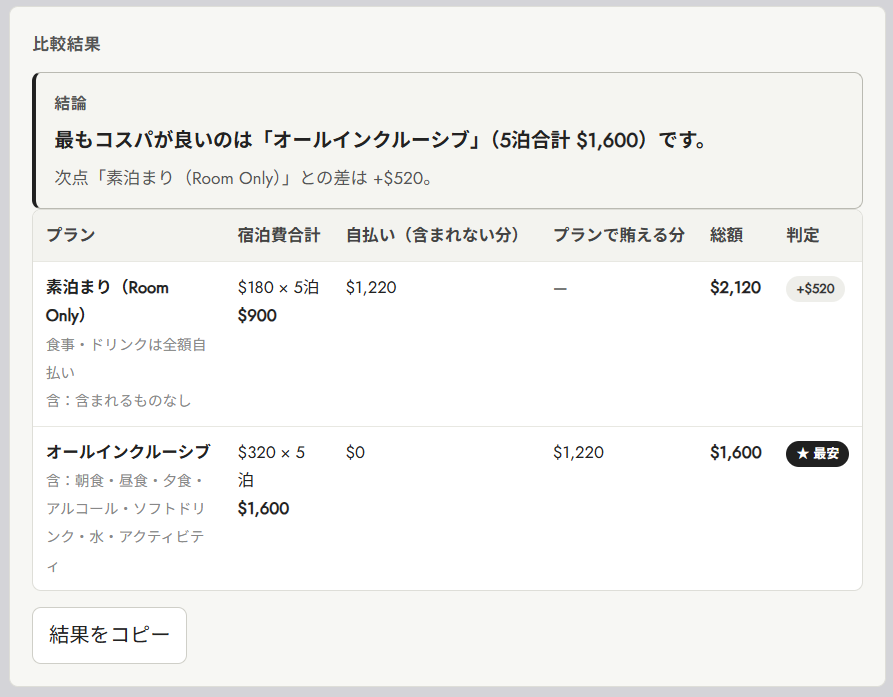Select the オールインクルーシブ plan name
The width and height of the screenshot is (893, 697).
128,452
